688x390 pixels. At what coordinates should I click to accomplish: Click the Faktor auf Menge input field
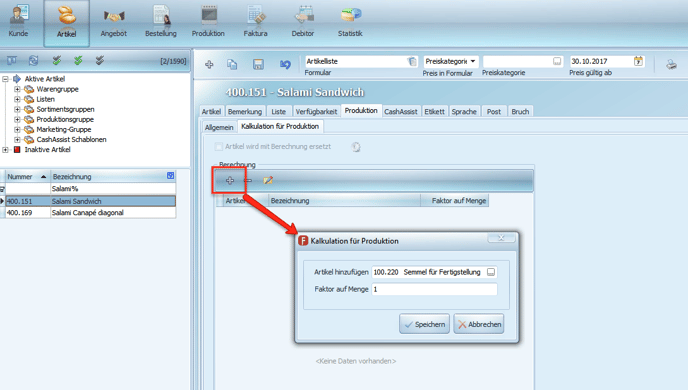(x=434, y=289)
